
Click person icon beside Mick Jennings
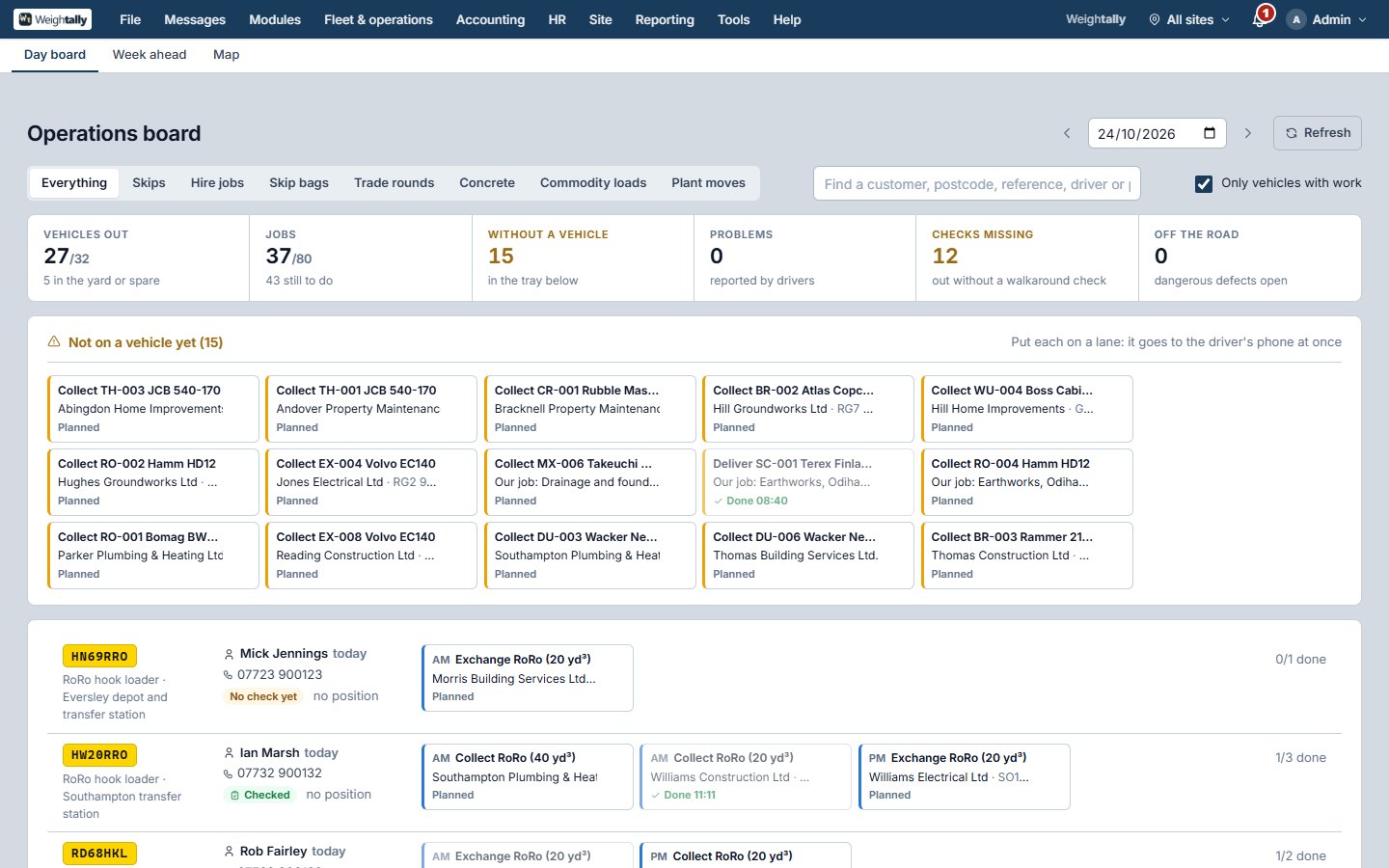tap(229, 654)
